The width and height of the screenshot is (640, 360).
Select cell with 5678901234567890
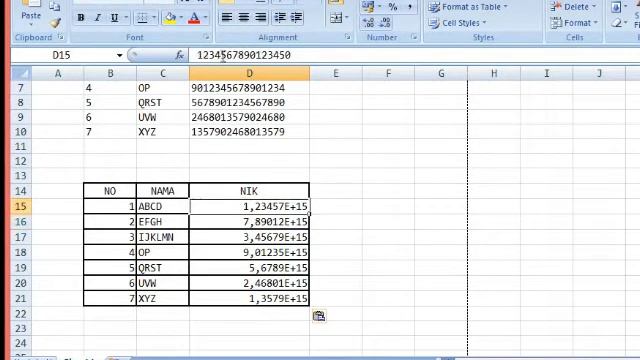[x=249, y=102]
